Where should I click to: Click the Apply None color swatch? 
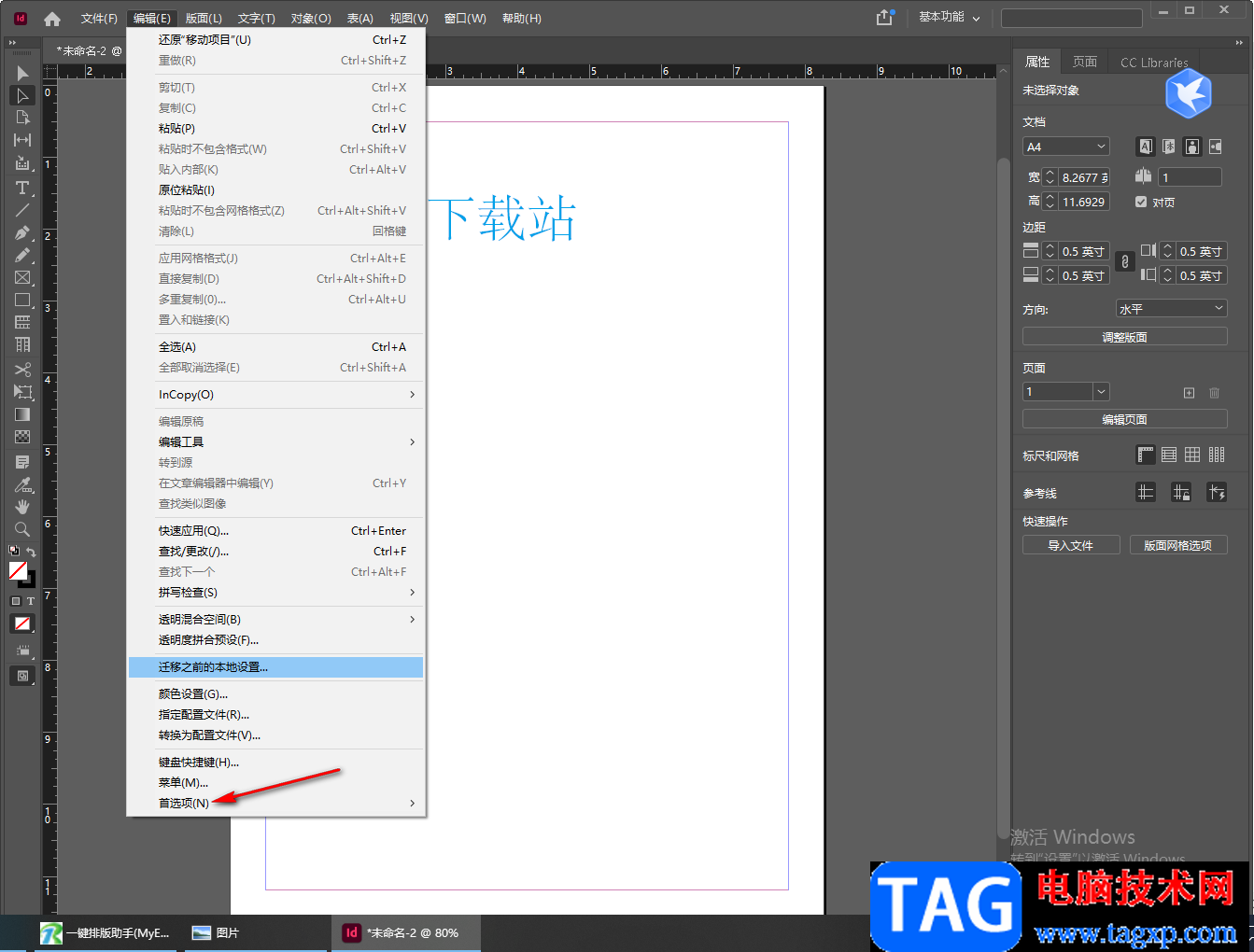(22, 623)
